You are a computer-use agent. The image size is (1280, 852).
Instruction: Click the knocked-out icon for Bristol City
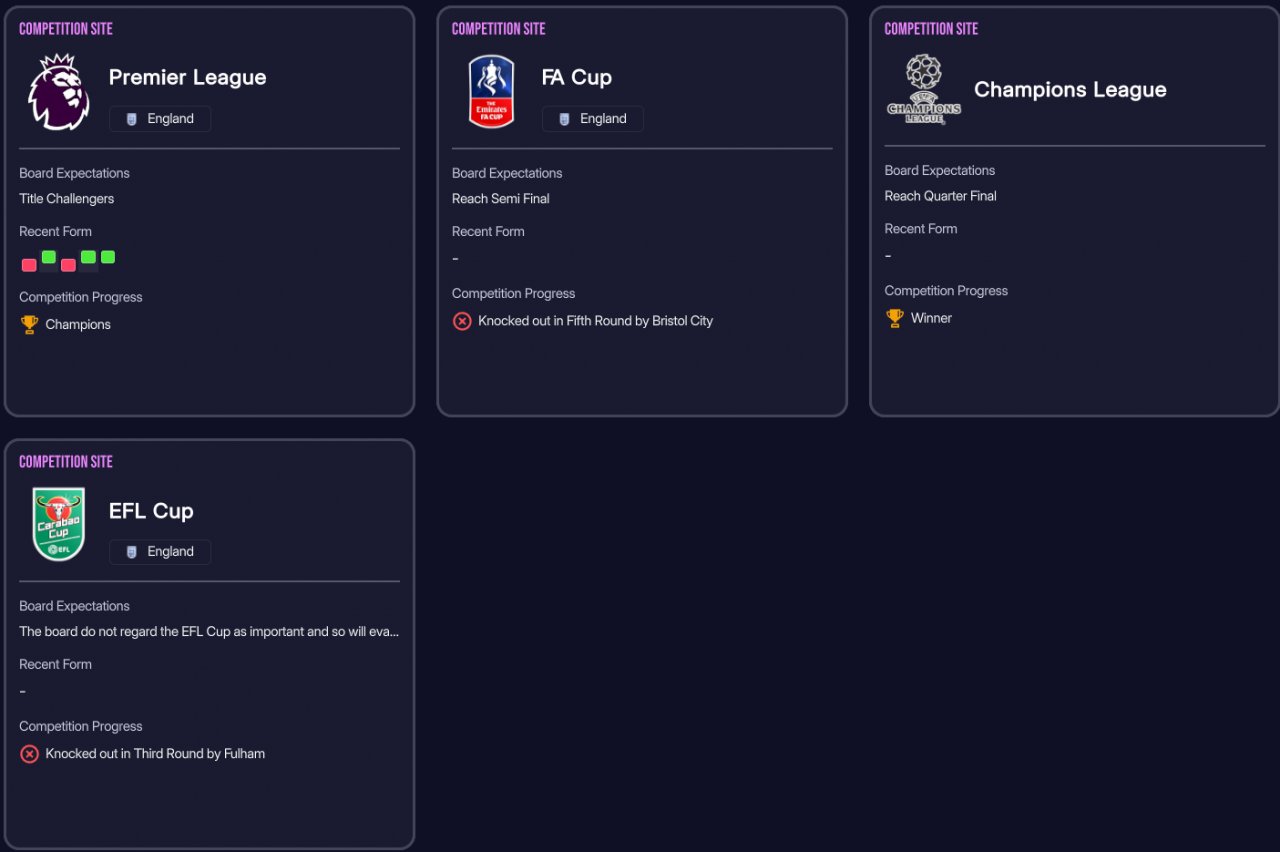click(462, 321)
